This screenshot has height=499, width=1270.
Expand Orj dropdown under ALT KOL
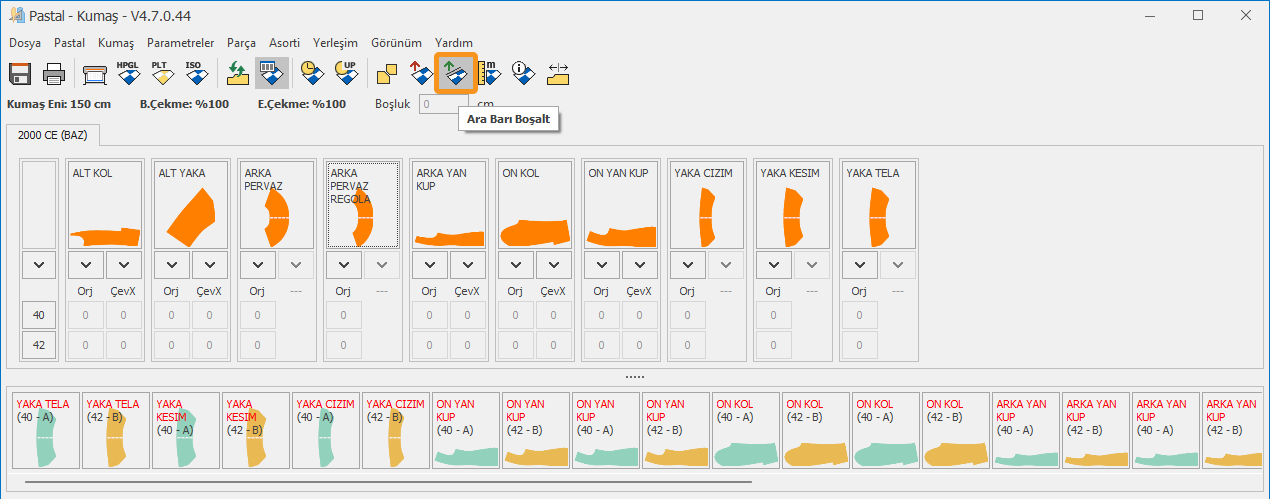86,265
